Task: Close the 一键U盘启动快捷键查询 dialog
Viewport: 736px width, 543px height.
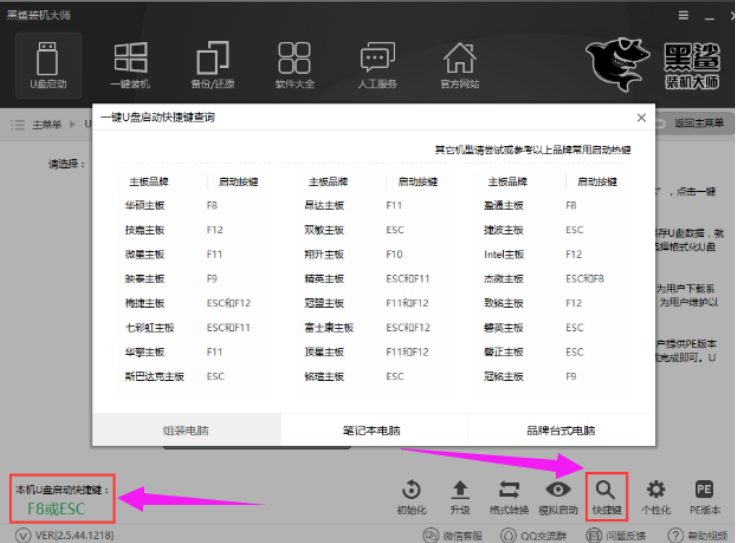Action: 641,118
